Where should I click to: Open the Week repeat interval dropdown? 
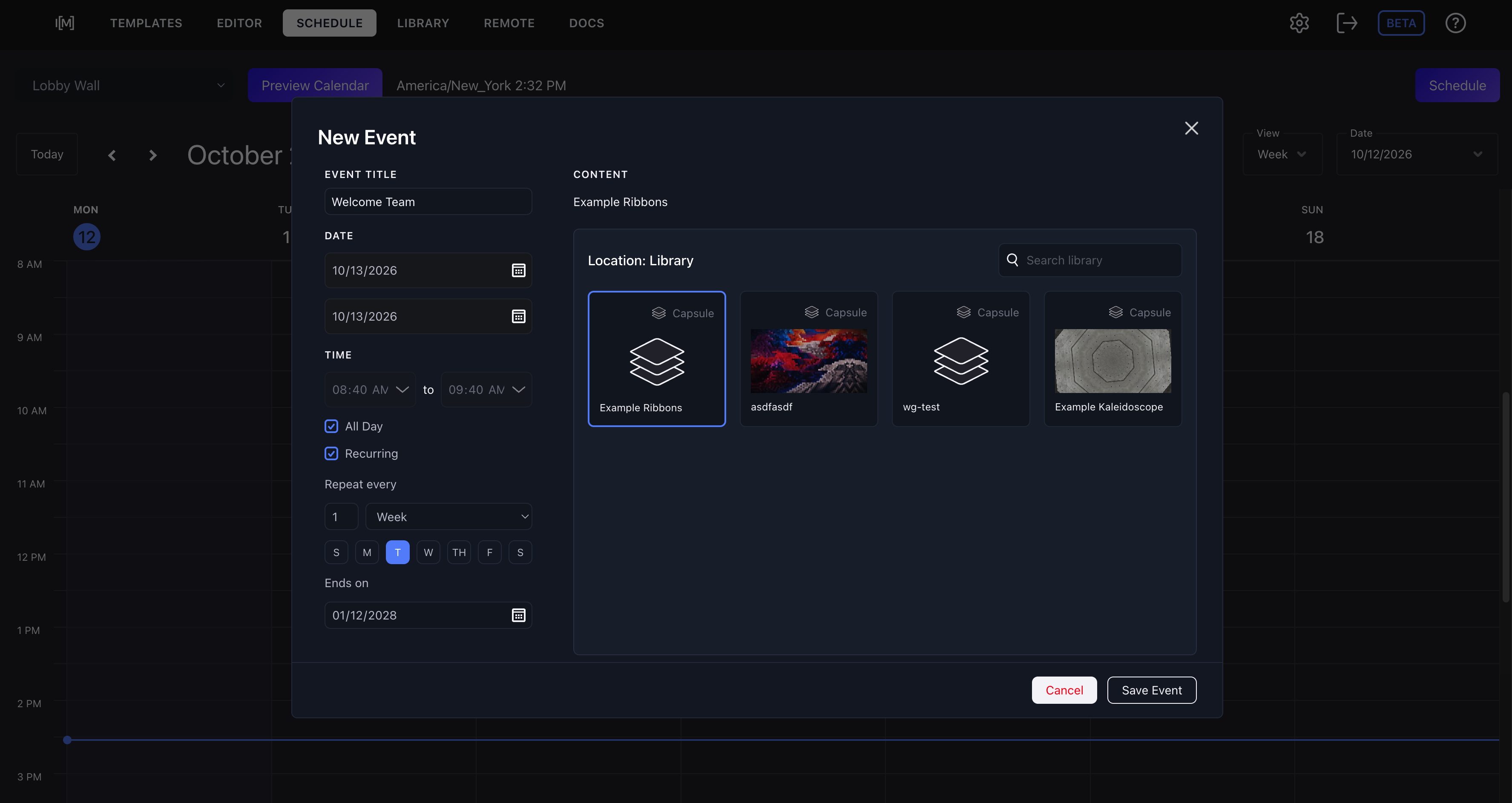(449, 517)
